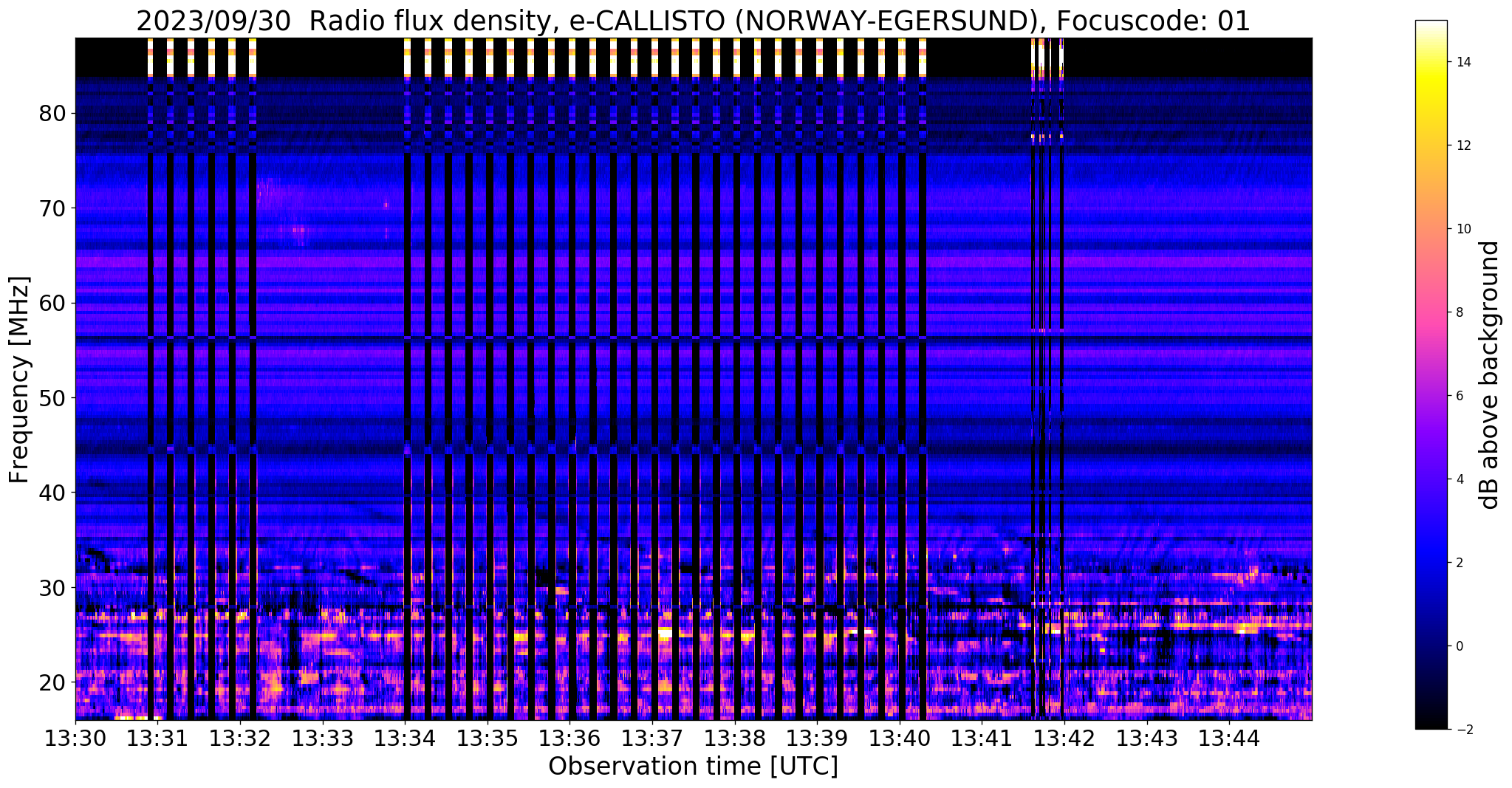The image size is (1512, 788).
Task: Click the colorbar gradient strip
Action: coord(1431,374)
